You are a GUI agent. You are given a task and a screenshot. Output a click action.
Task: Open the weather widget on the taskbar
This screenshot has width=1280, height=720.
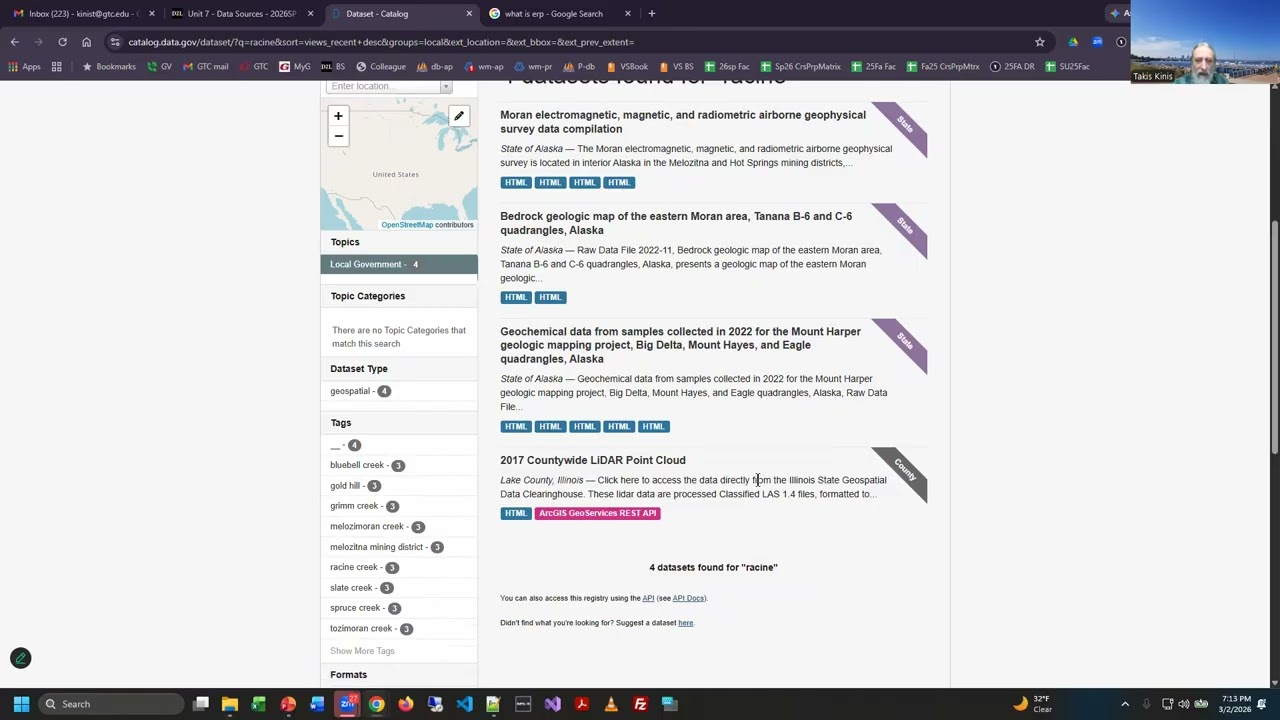tap(1033, 704)
